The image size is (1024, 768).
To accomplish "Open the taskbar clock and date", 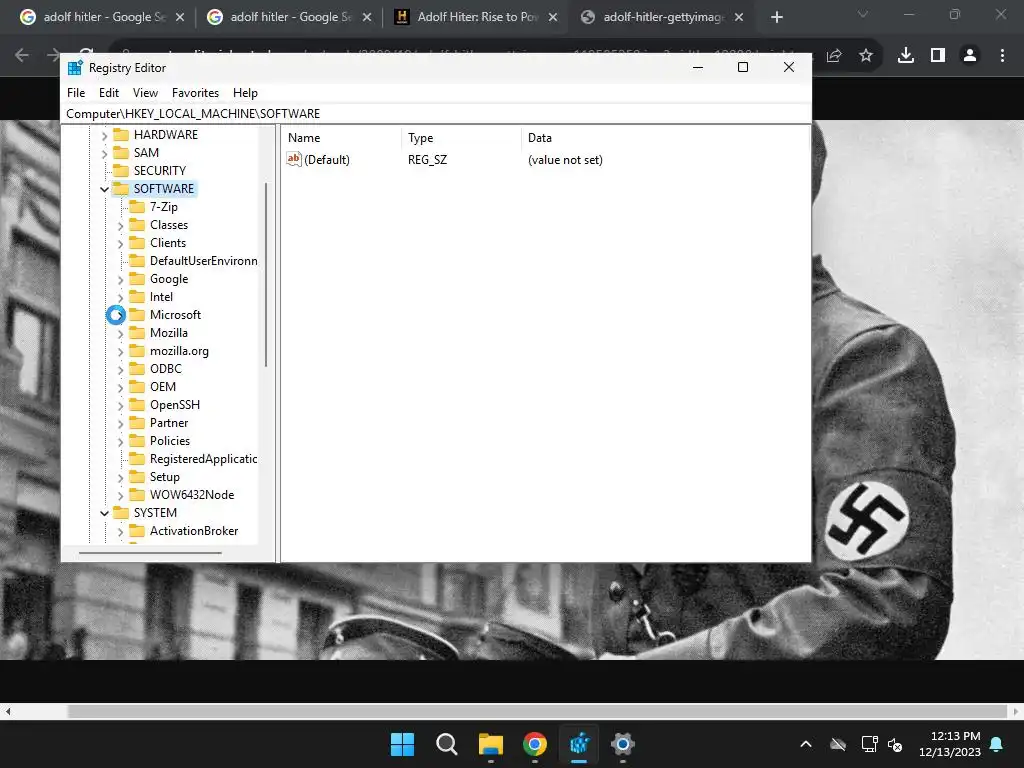I will click(950, 744).
